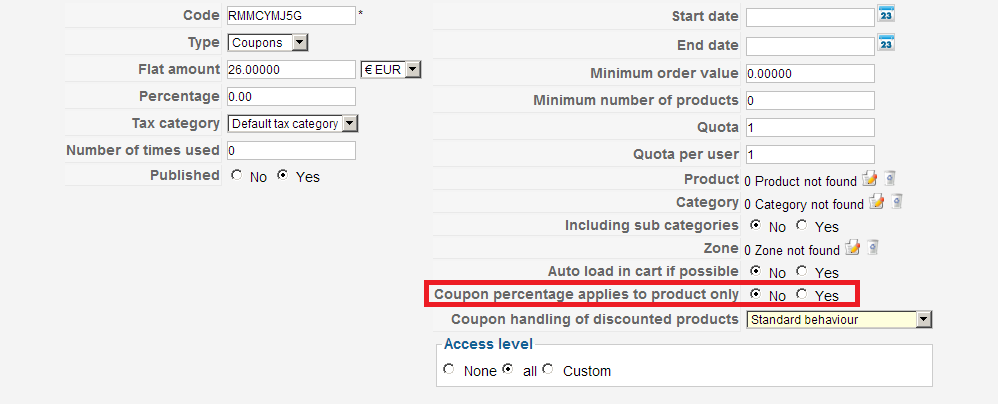Expand the Tax category dropdown

[293, 123]
